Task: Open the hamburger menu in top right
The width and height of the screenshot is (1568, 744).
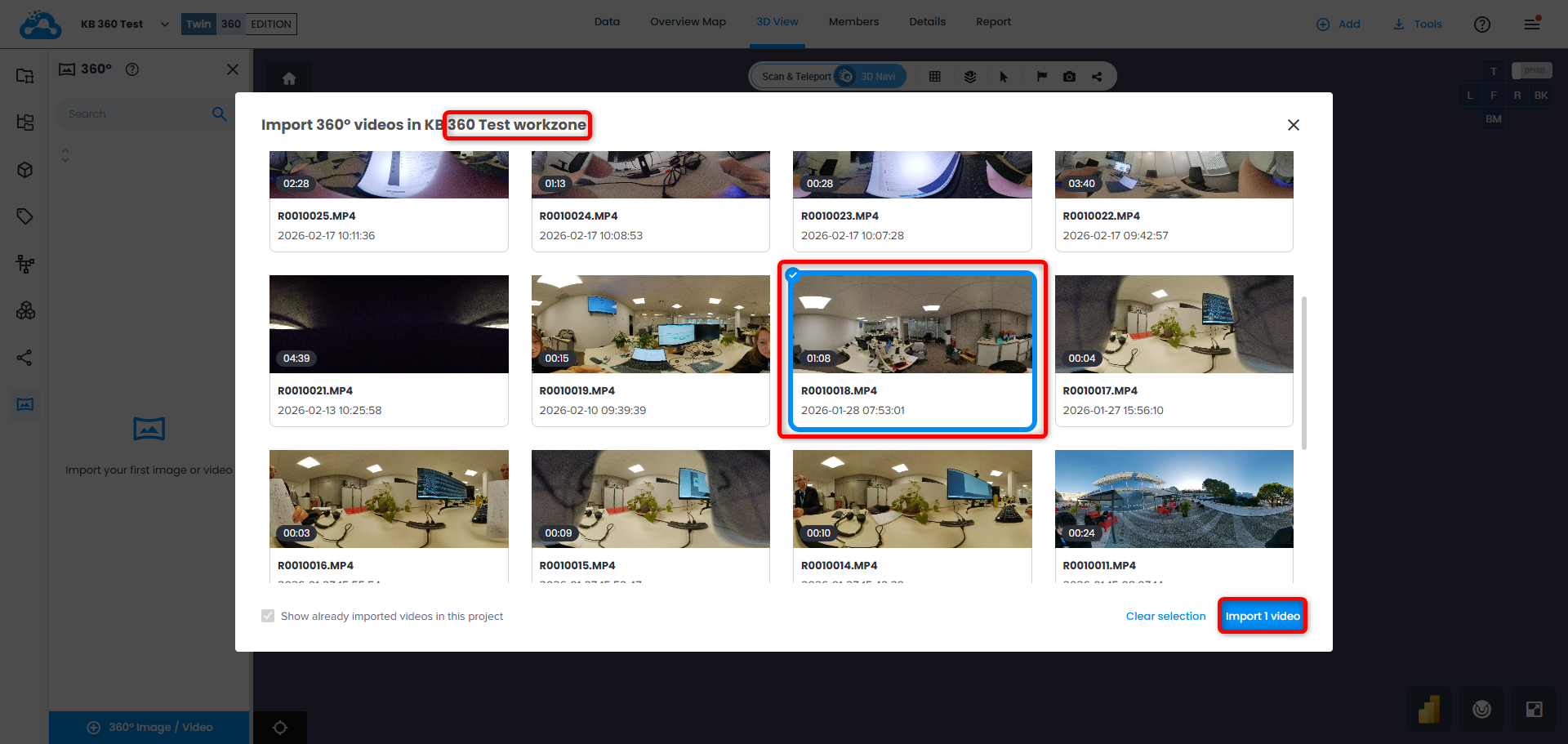Action: (1532, 24)
